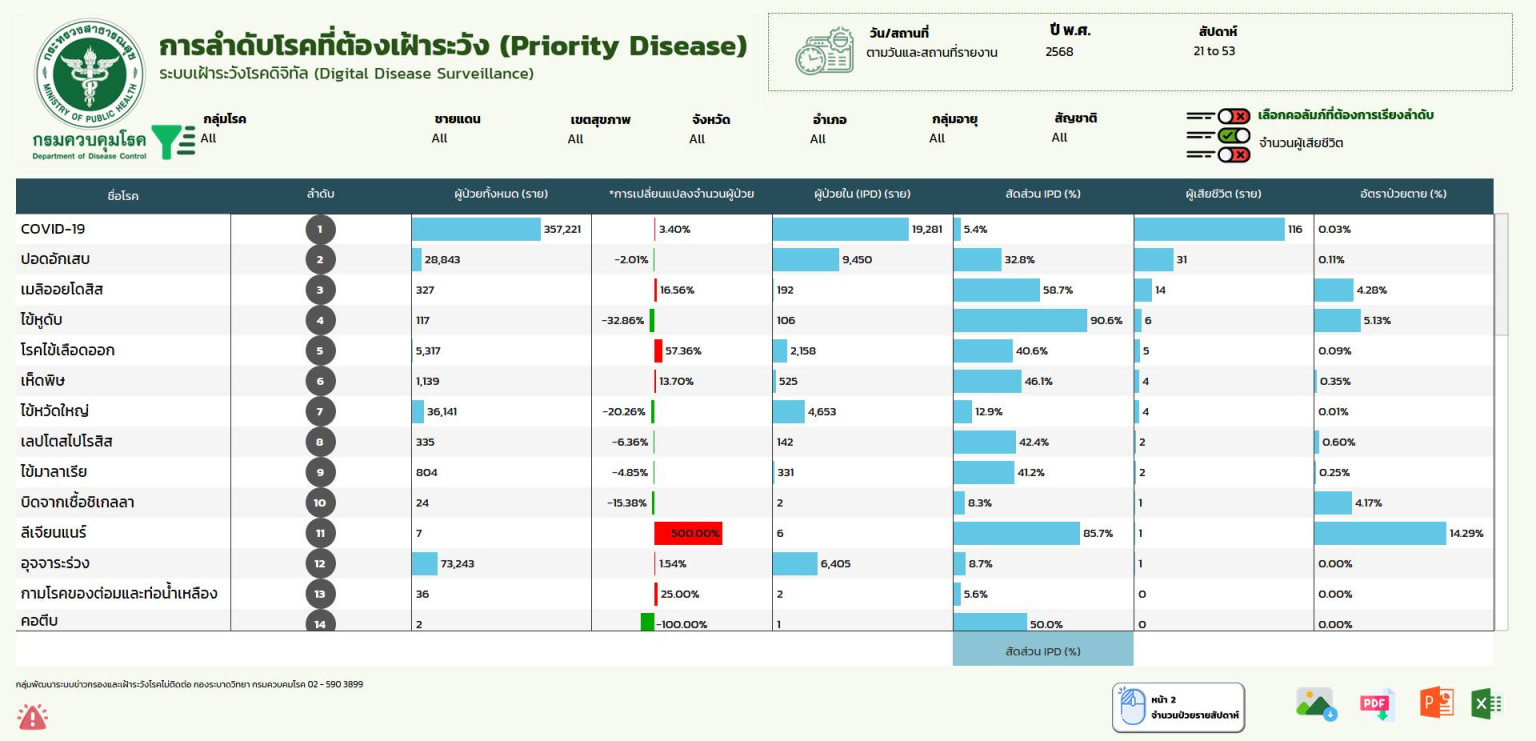The width and height of the screenshot is (1536, 741).
Task: Enable the bottom red sort-column switch
Action: (1233, 154)
